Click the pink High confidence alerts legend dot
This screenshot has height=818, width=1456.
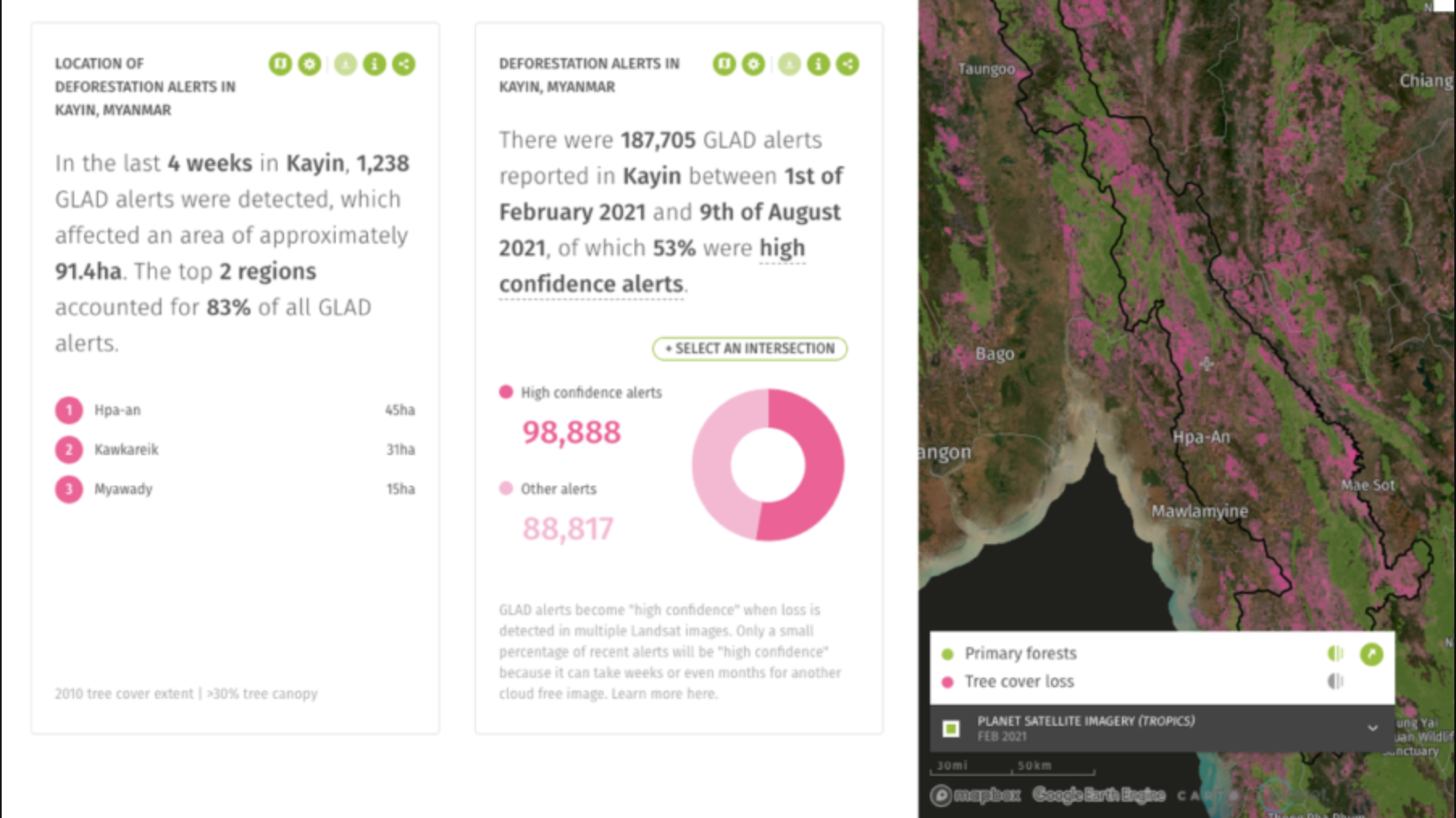point(506,392)
